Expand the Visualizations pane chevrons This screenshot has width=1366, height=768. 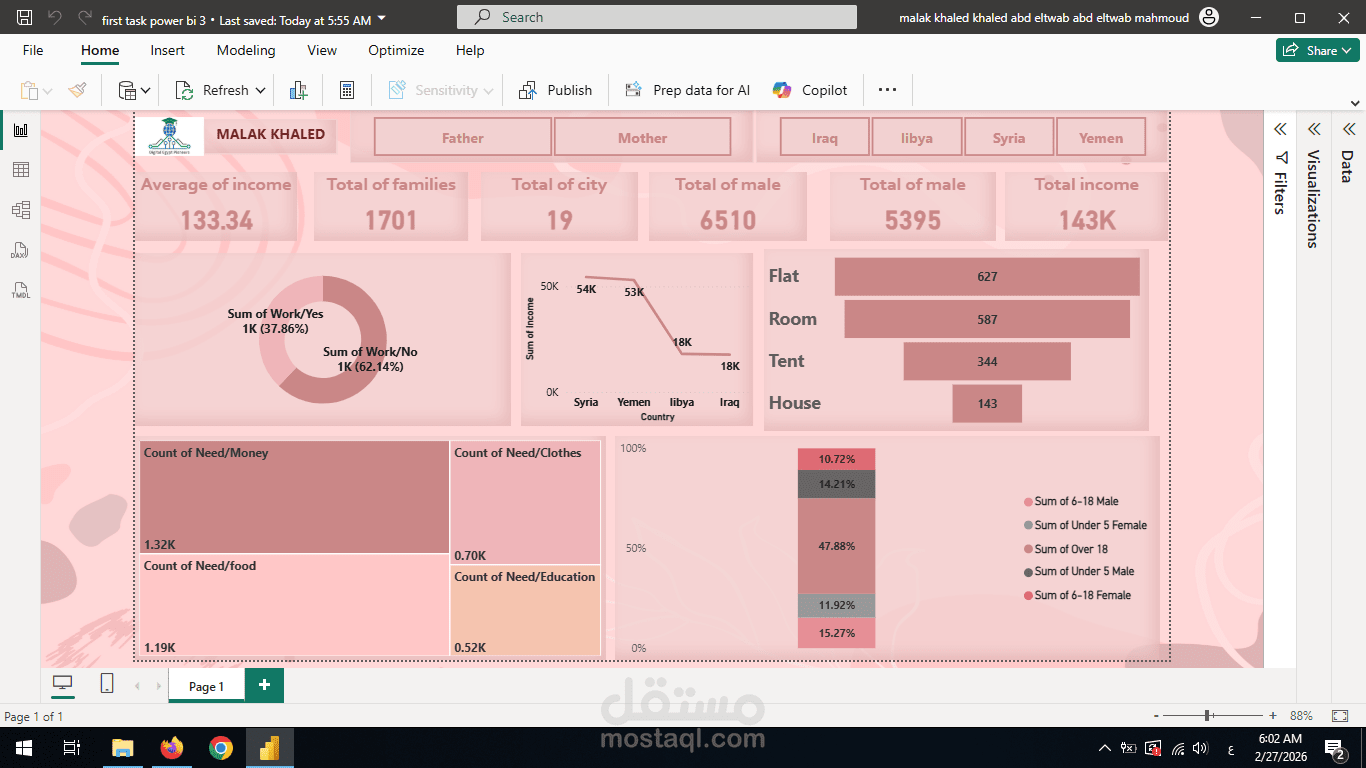tap(1314, 129)
